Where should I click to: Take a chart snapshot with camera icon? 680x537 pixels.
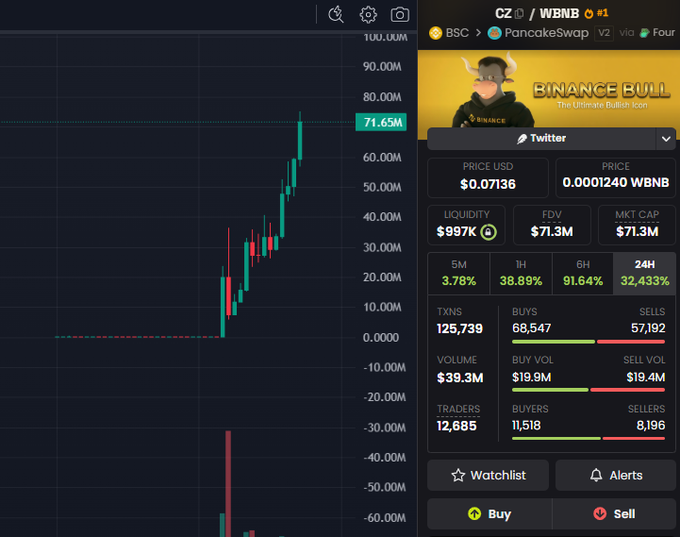pyautogui.click(x=399, y=15)
